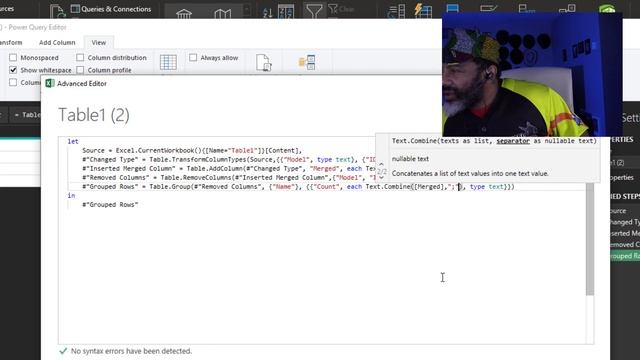Screen dimensions: 640x360
Task: Click the All Properties link
Action: tap(623, 178)
